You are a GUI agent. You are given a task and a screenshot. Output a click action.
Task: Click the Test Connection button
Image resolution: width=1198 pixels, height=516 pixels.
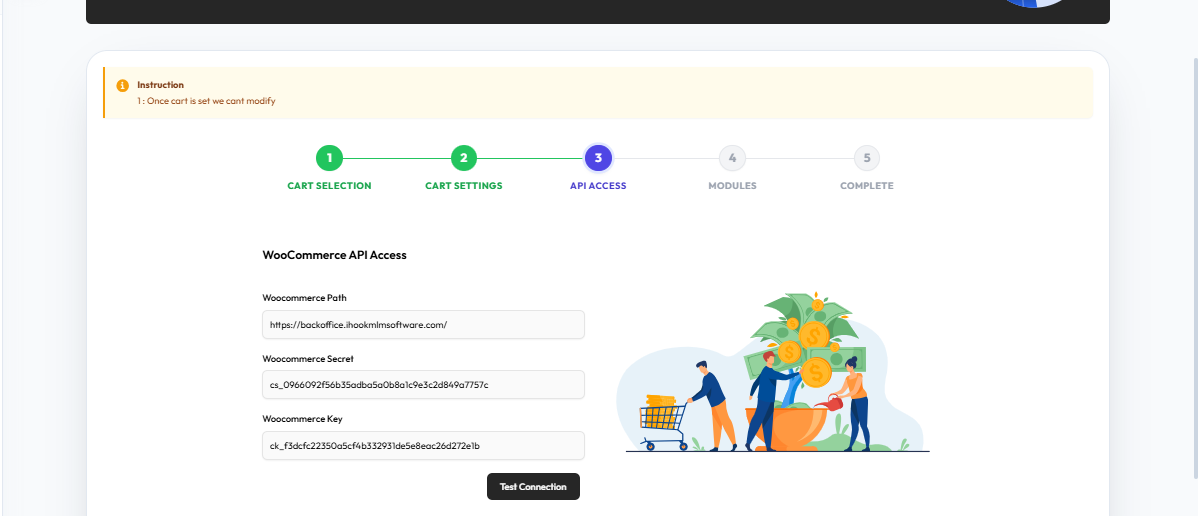pyautogui.click(x=533, y=486)
